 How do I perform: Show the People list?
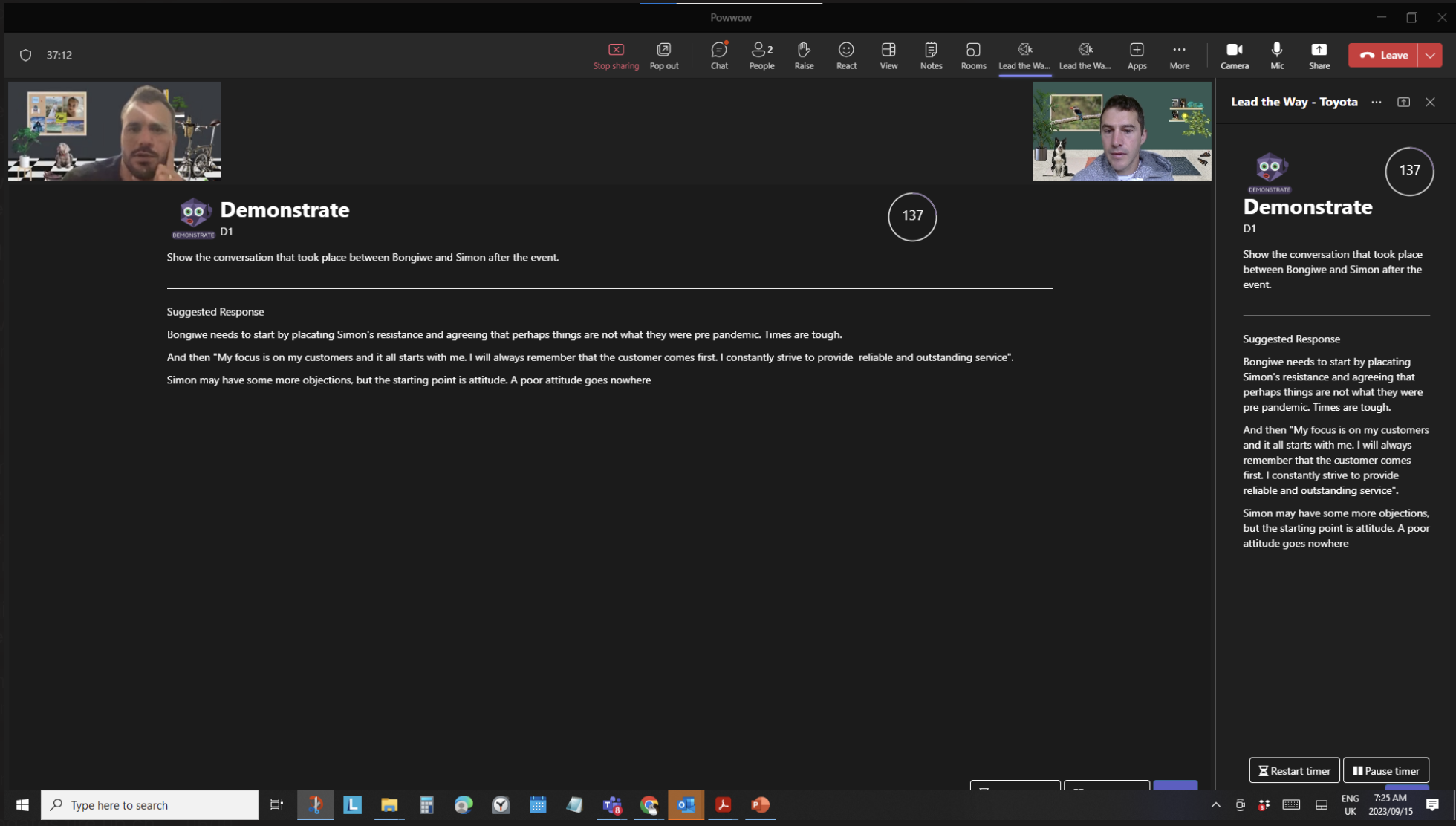(x=761, y=55)
